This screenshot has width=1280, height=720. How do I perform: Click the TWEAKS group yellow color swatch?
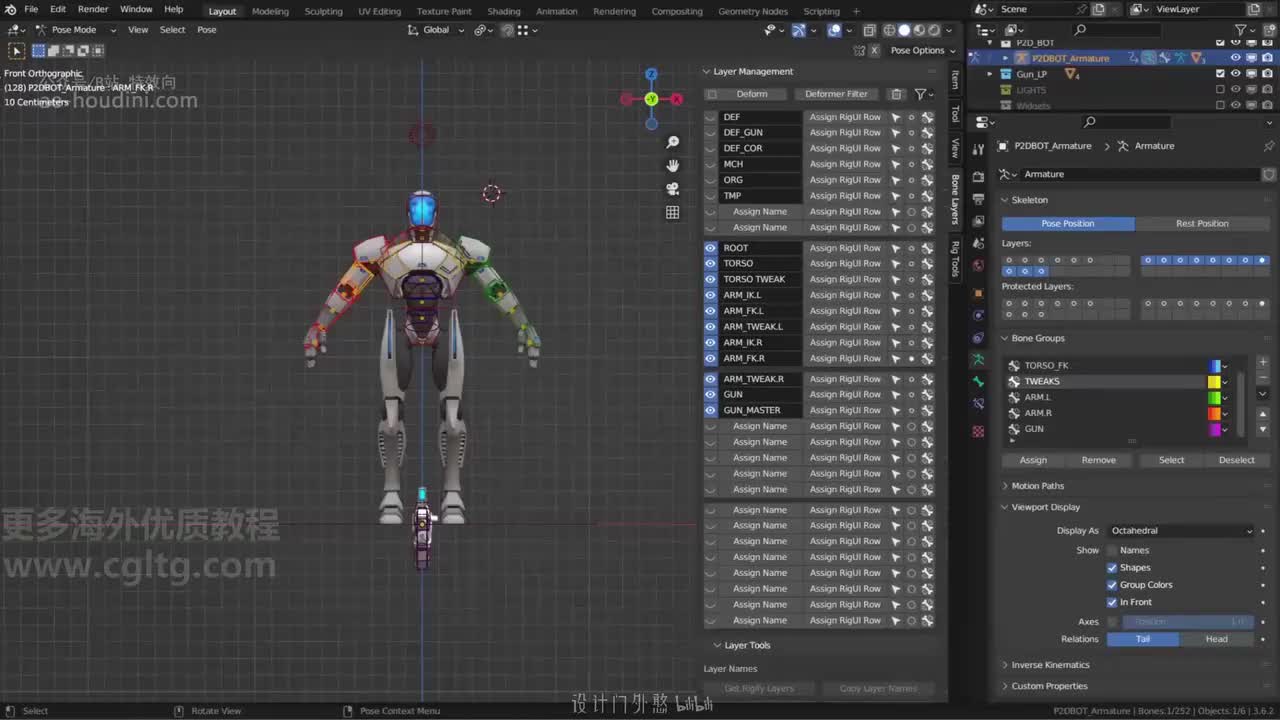[1214, 382]
